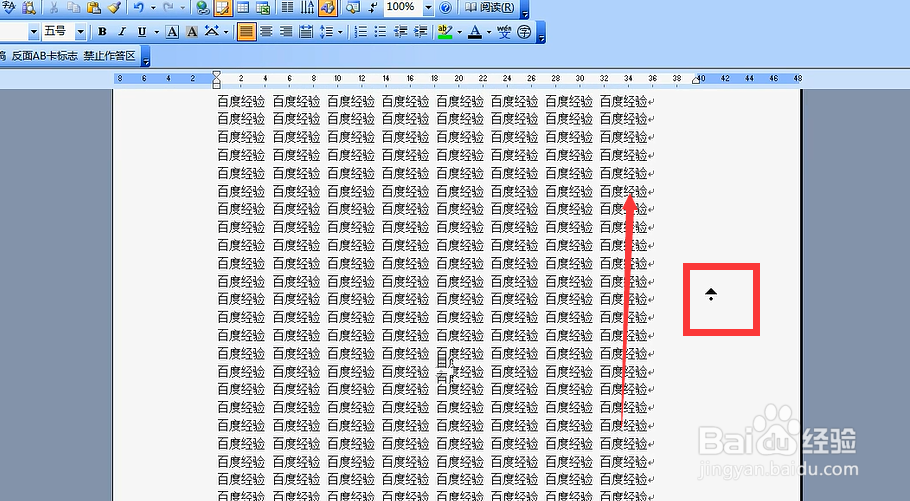This screenshot has height=501, width=910.
Task: Toggle bold formatting
Action: click(x=102, y=32)
